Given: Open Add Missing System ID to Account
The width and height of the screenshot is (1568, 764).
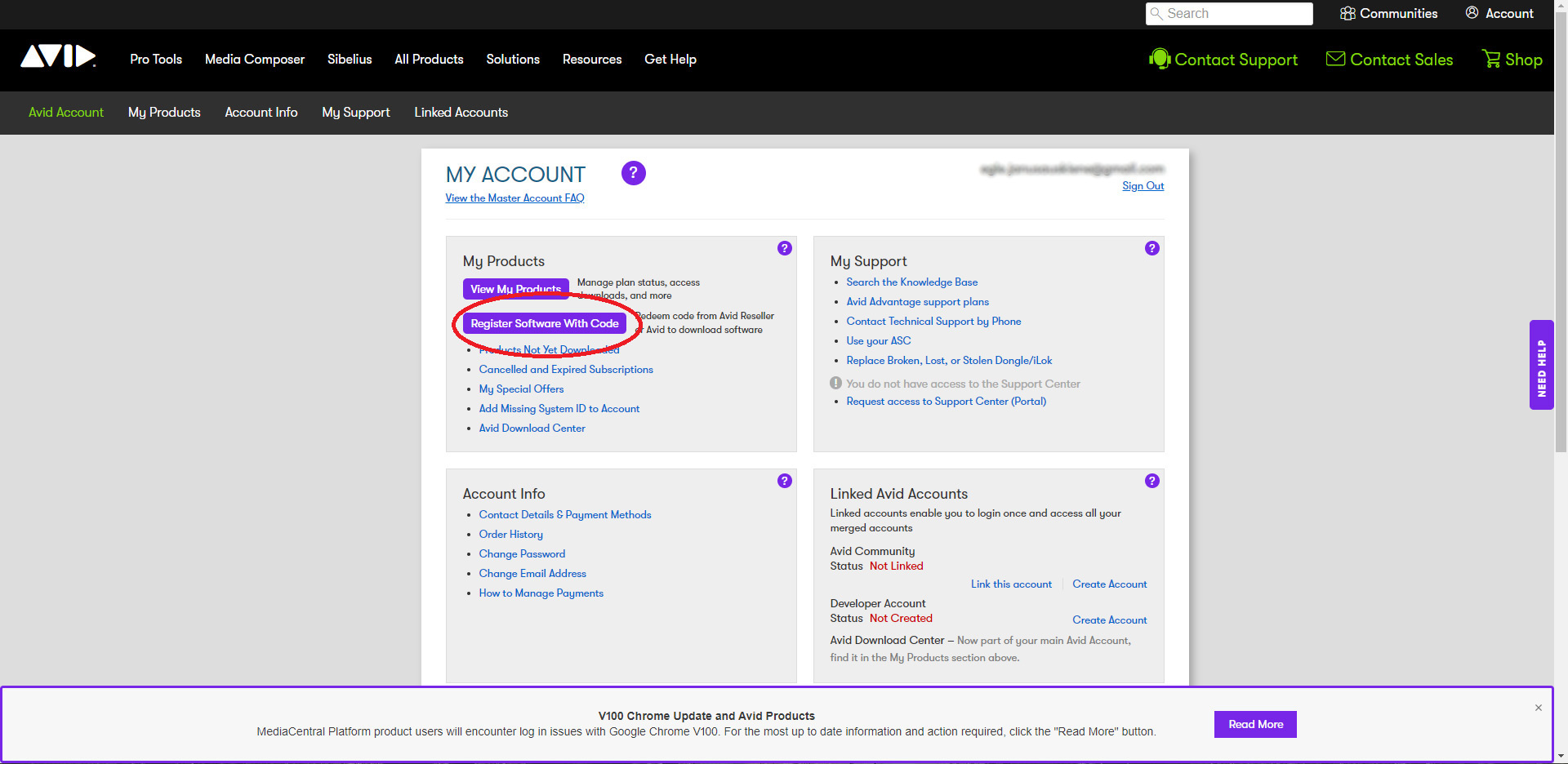Looking at the screenshot, I should click(559, 409).
